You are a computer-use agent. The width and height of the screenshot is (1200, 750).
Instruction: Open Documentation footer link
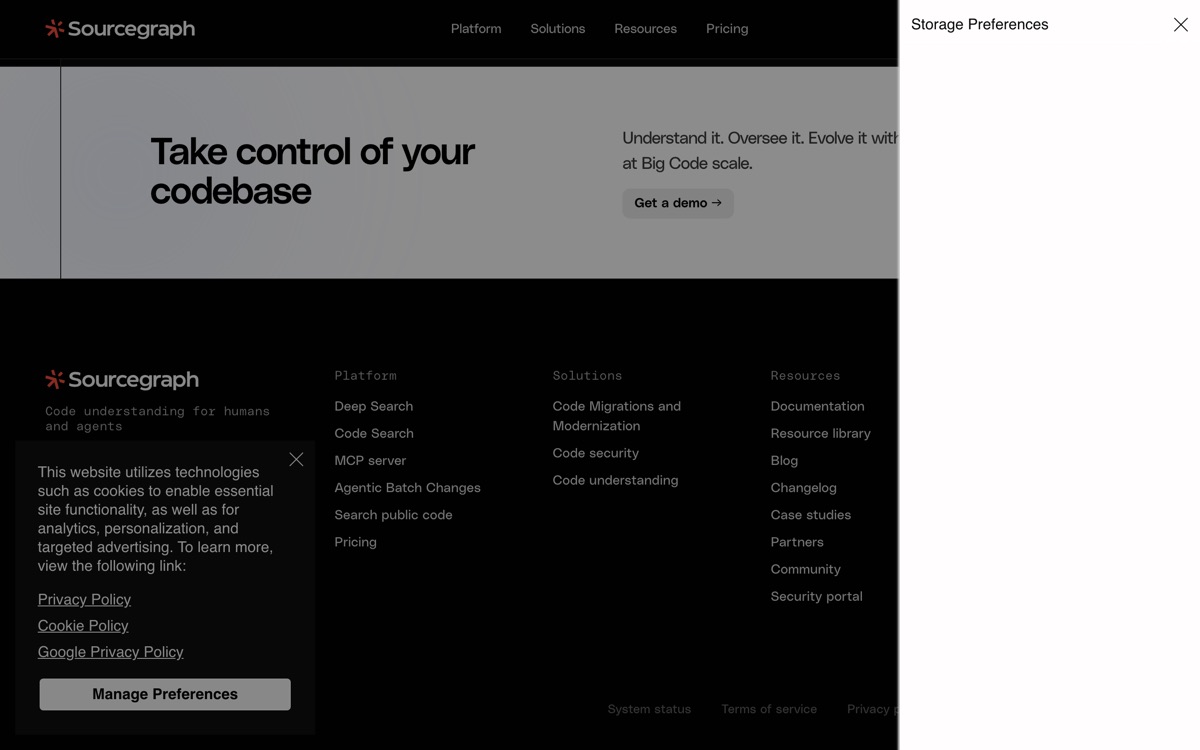point(817,406)
